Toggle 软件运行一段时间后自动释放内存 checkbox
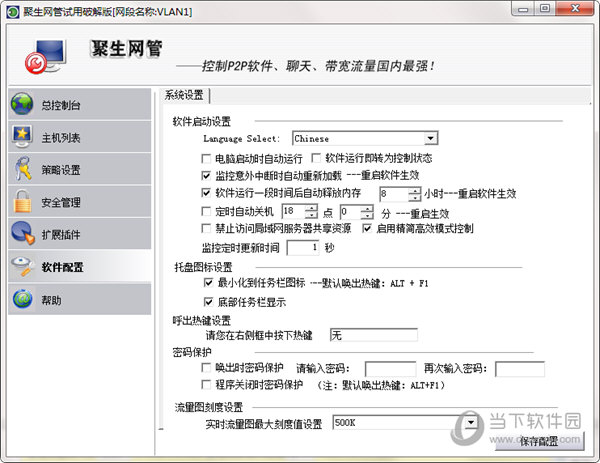The height and width of the screenshot is (463, 600). (206, 192)
